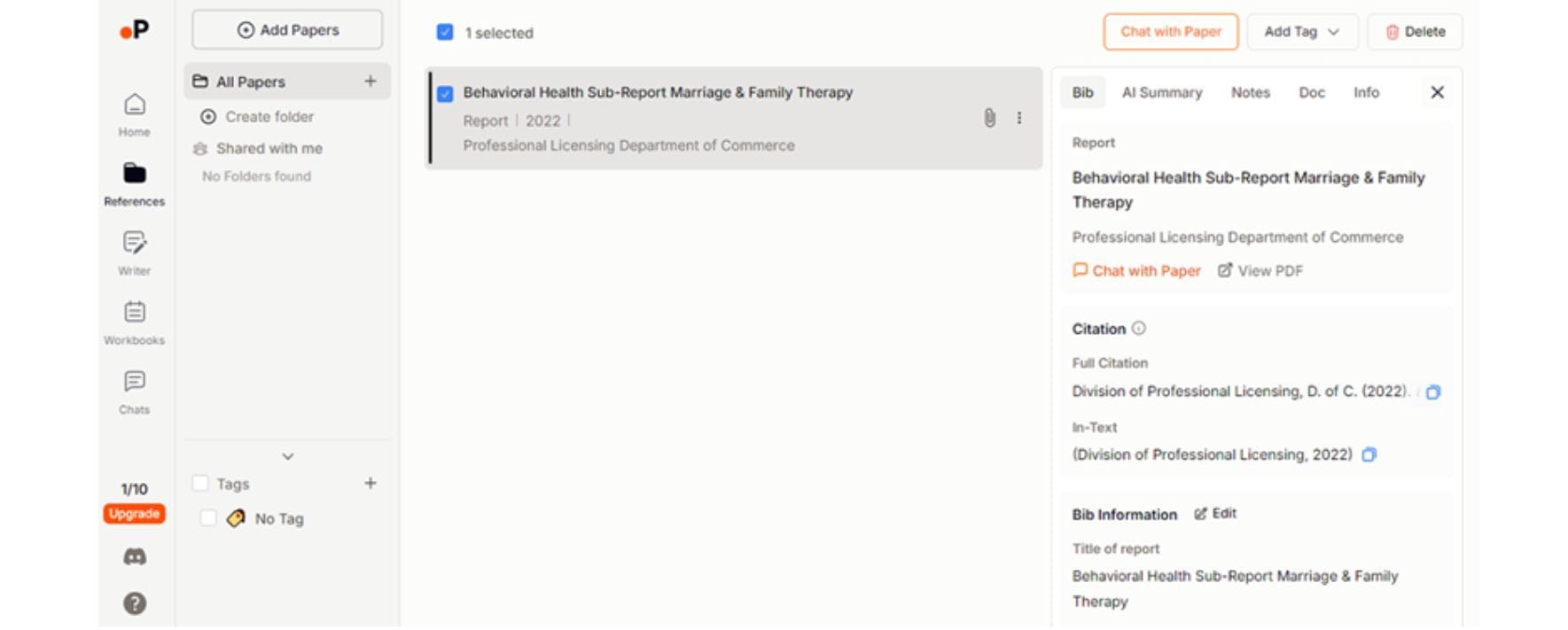The image size is (1568, 630).
Task: Click Chat with Paper link in details panel
Action: [x=1136, y=271]
